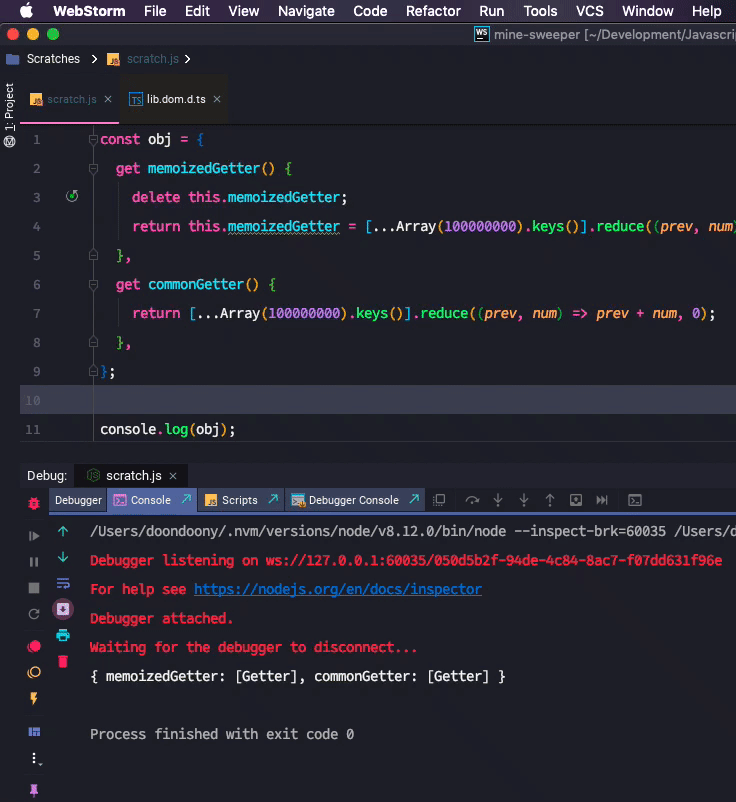
Task: Click the recursive call gutter icon on line 3
Action: 72,196
